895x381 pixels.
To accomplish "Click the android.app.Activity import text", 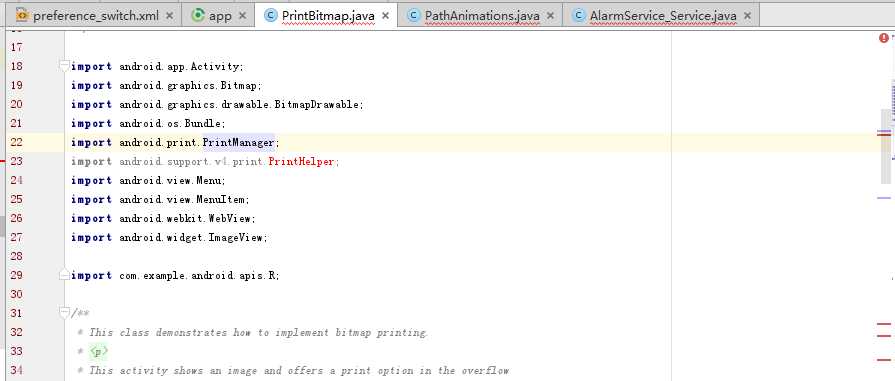I will (x=182, y=67).
